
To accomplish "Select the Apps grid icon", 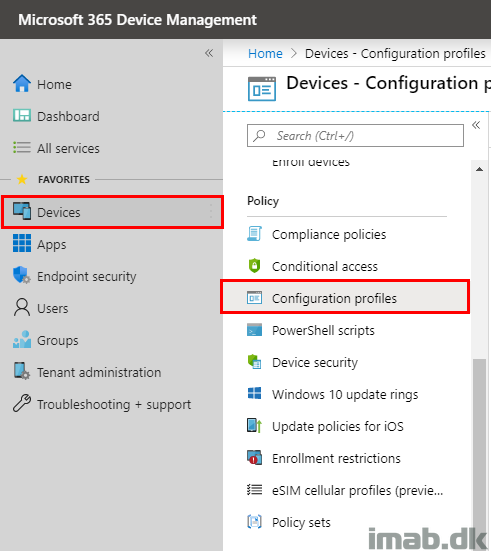I will pyautogui.click(x=22, y=244).
